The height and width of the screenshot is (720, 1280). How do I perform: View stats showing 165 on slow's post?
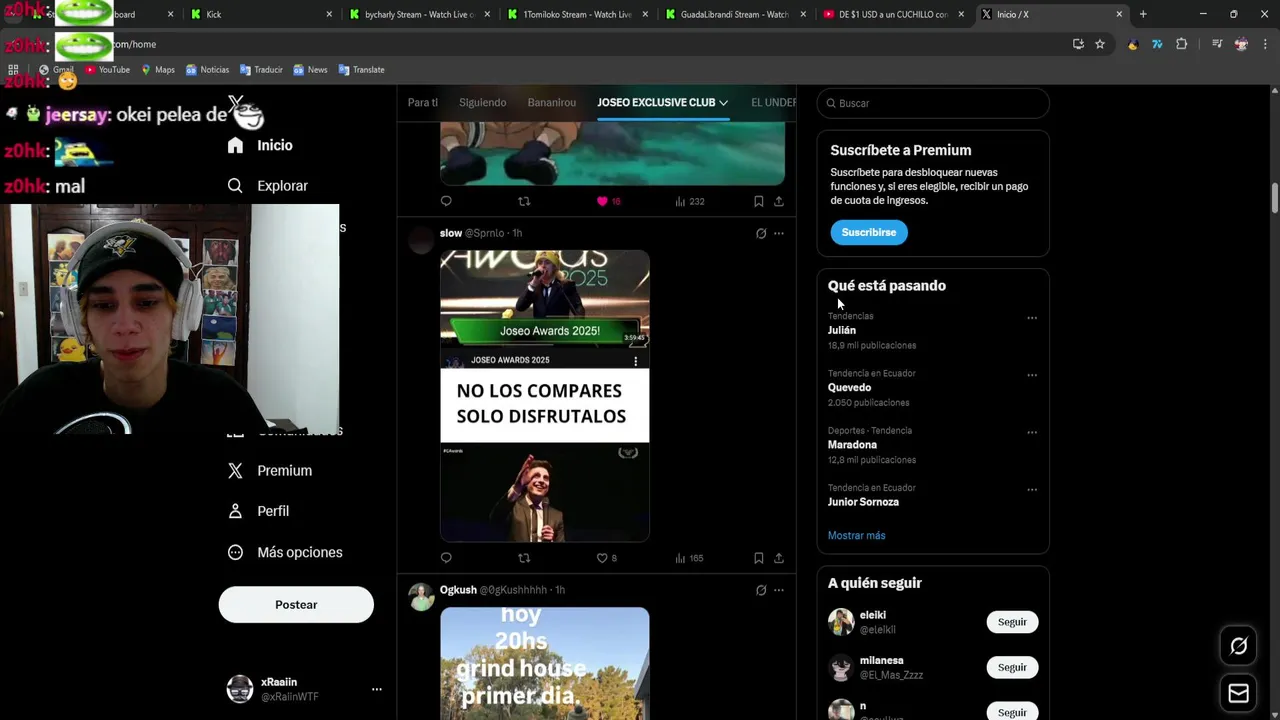(689, 558)
